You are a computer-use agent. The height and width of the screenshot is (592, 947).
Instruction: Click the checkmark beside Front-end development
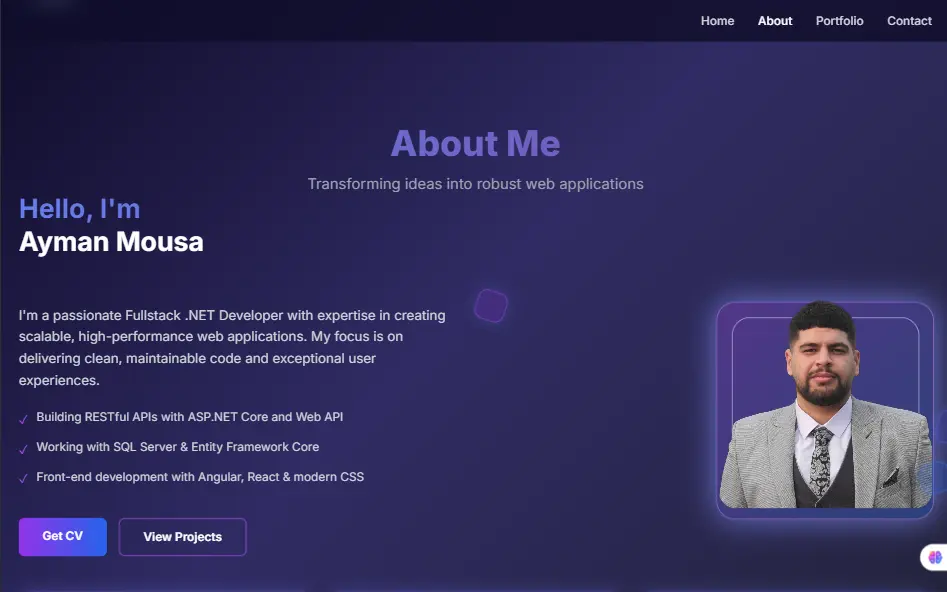pos(23,478)
